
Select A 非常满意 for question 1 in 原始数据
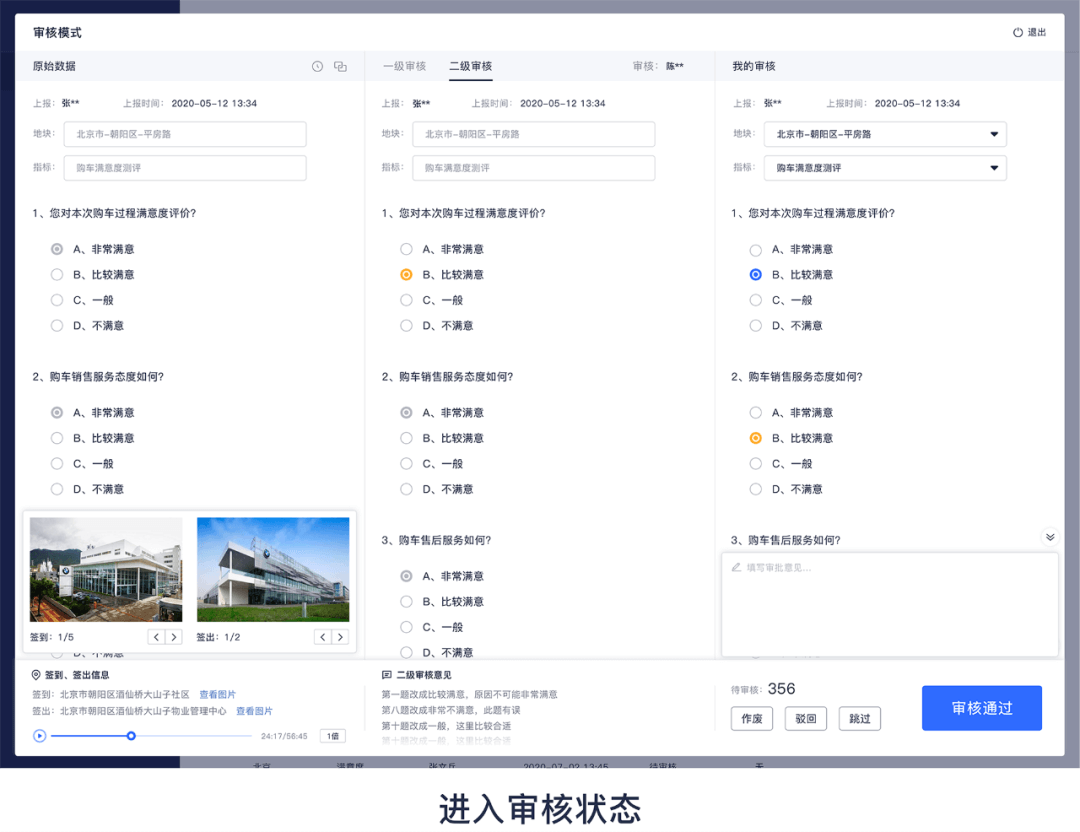57,249
